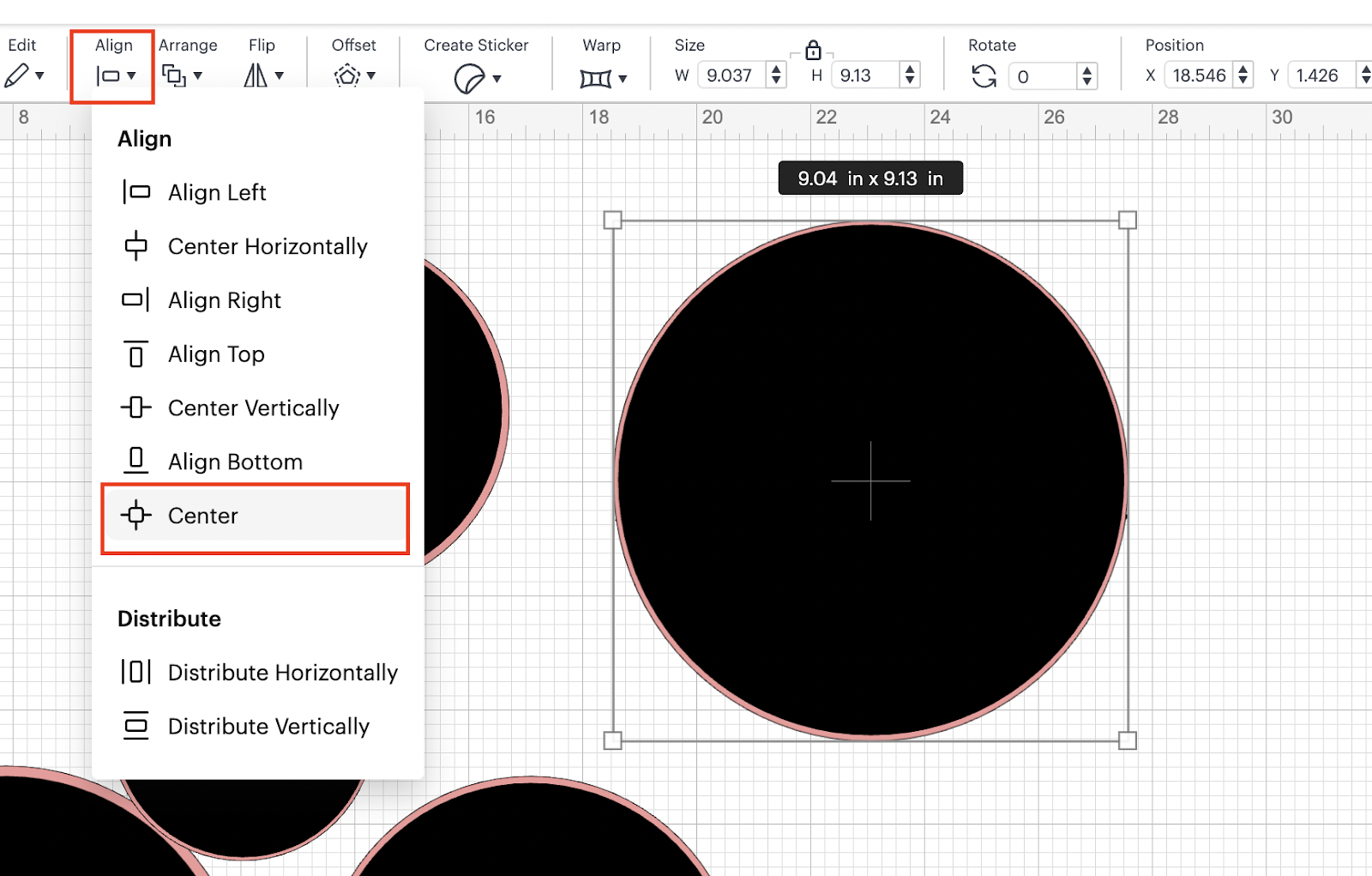This screenshot has width=1372, height=876.
Task: Click the Align Left icon
Action: click(135, 192)
